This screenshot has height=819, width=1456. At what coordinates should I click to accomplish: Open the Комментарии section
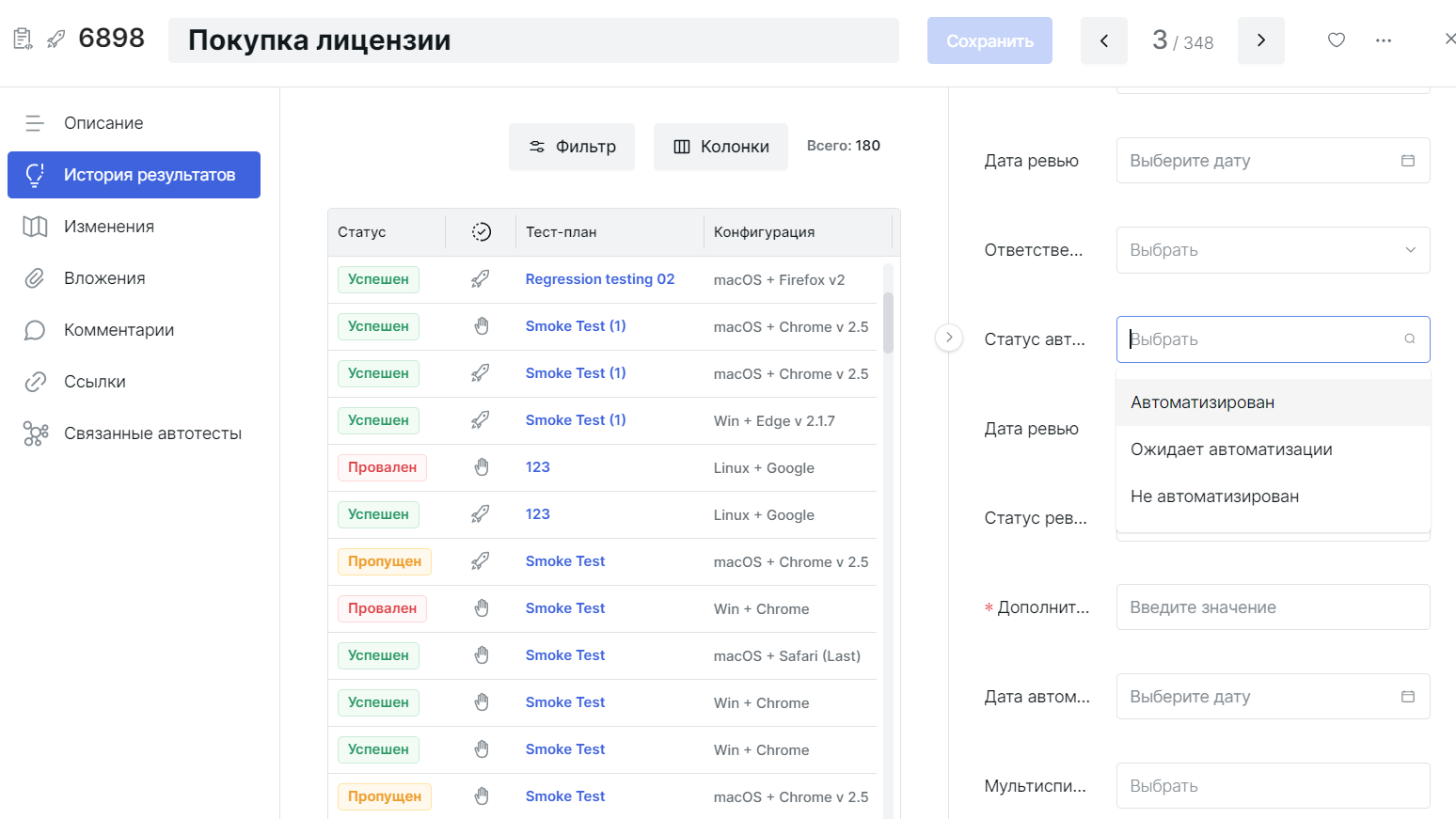point(119,329)
